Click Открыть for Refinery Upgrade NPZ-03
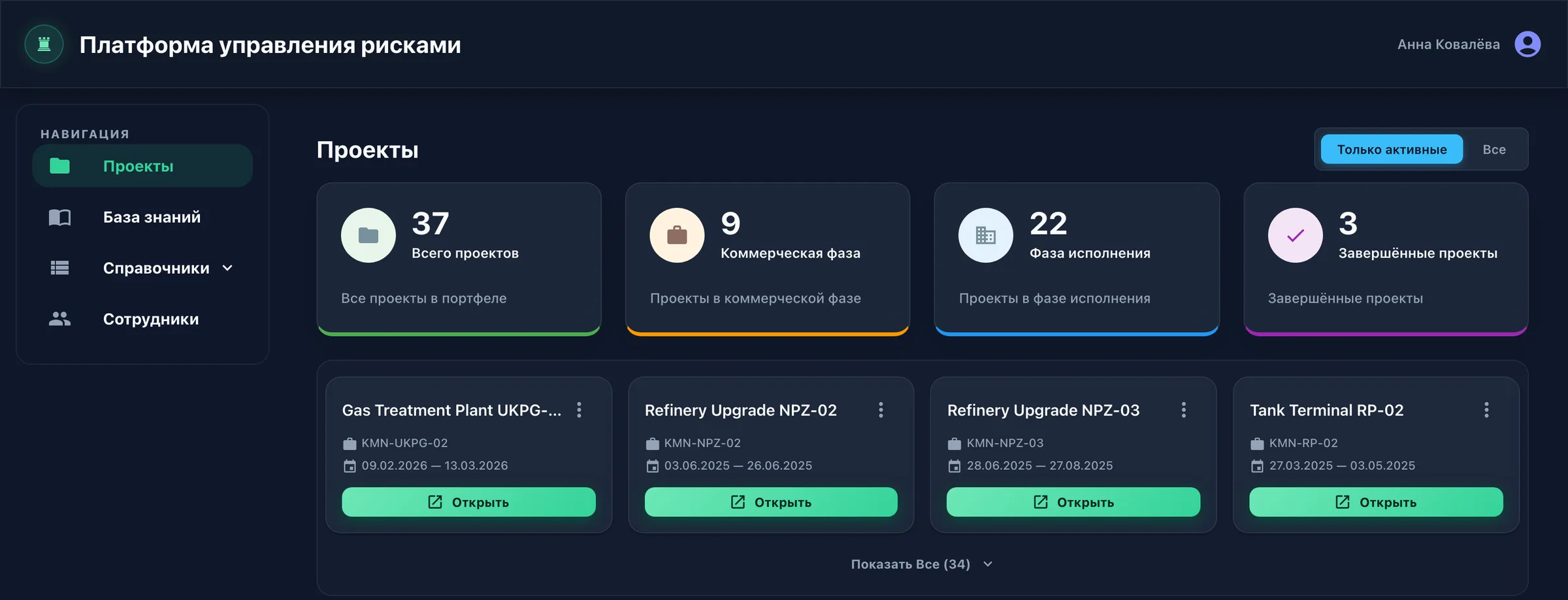This screenshot has width=1568, height=600. point(1073,502)
